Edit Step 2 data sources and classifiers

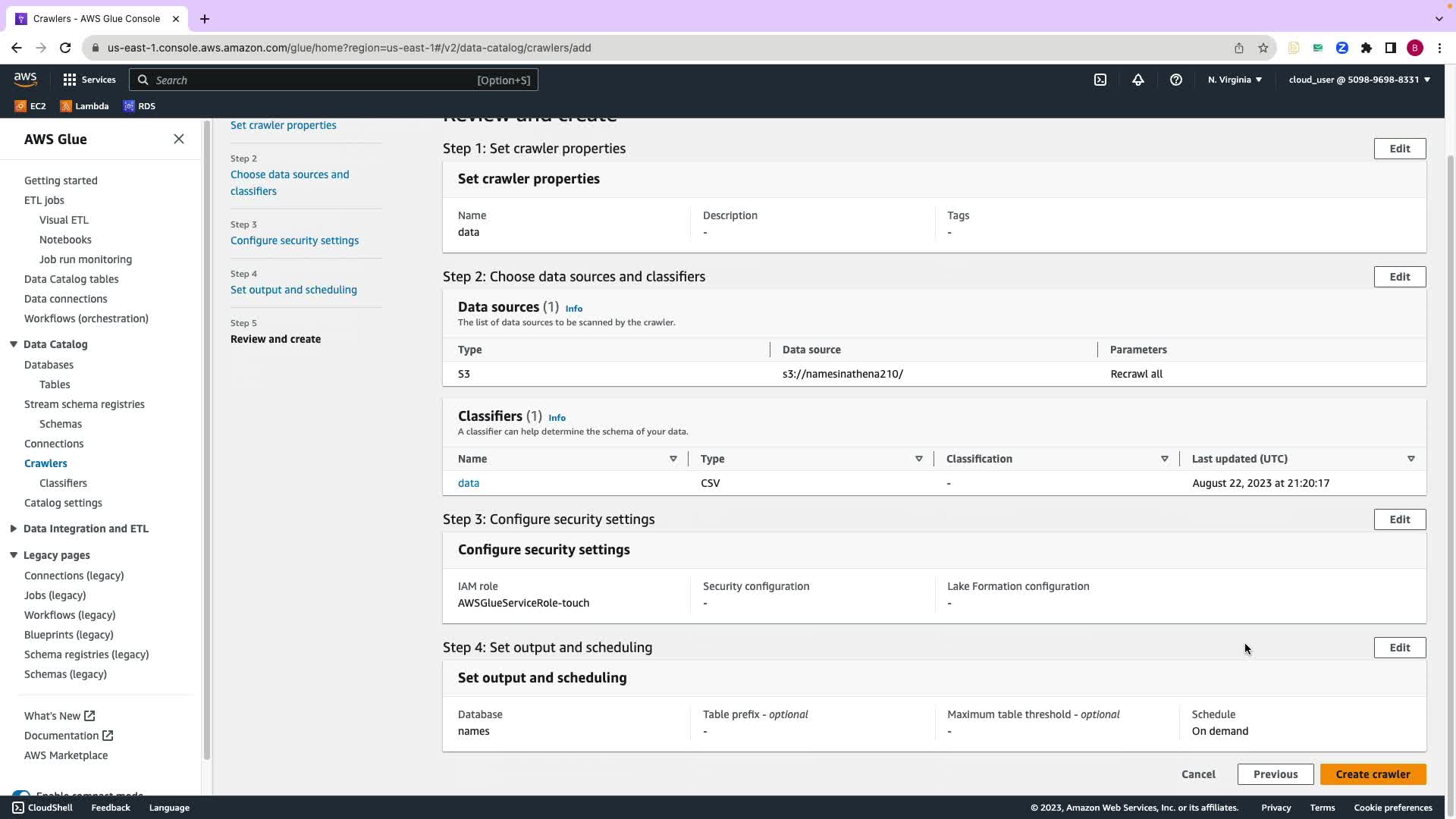point(1399,277)
